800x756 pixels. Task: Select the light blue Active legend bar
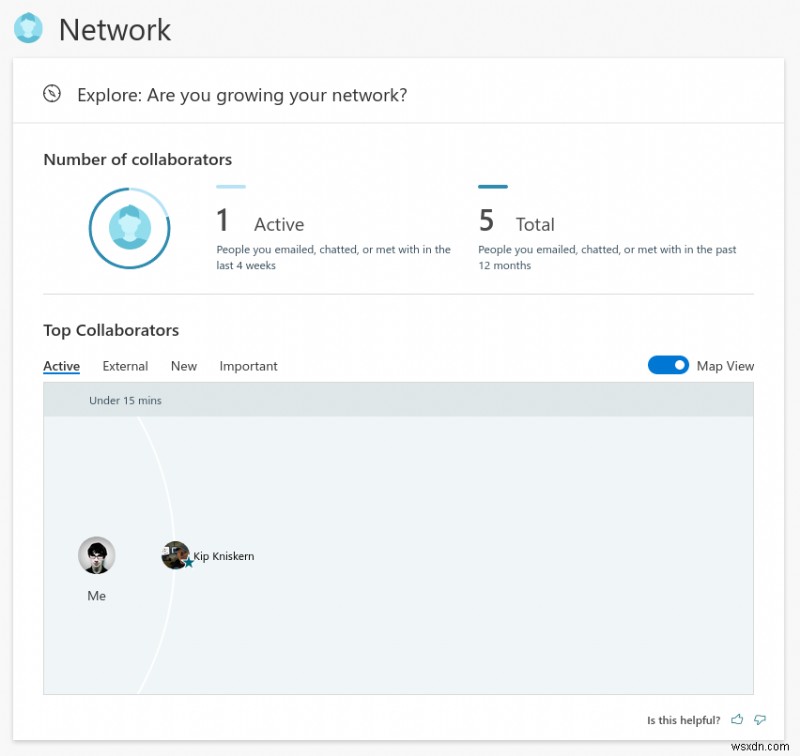[x=230, y=187]
